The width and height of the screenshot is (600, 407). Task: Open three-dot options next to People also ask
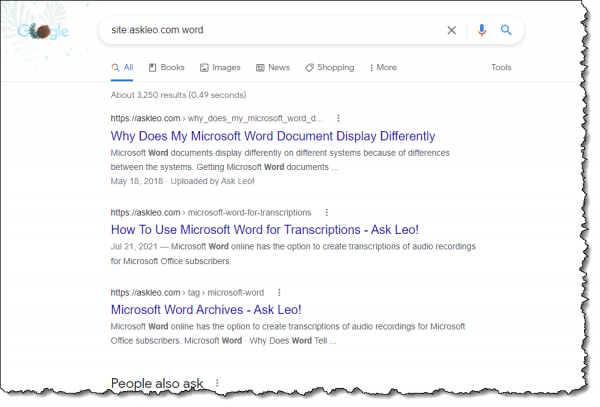[217, 383]
